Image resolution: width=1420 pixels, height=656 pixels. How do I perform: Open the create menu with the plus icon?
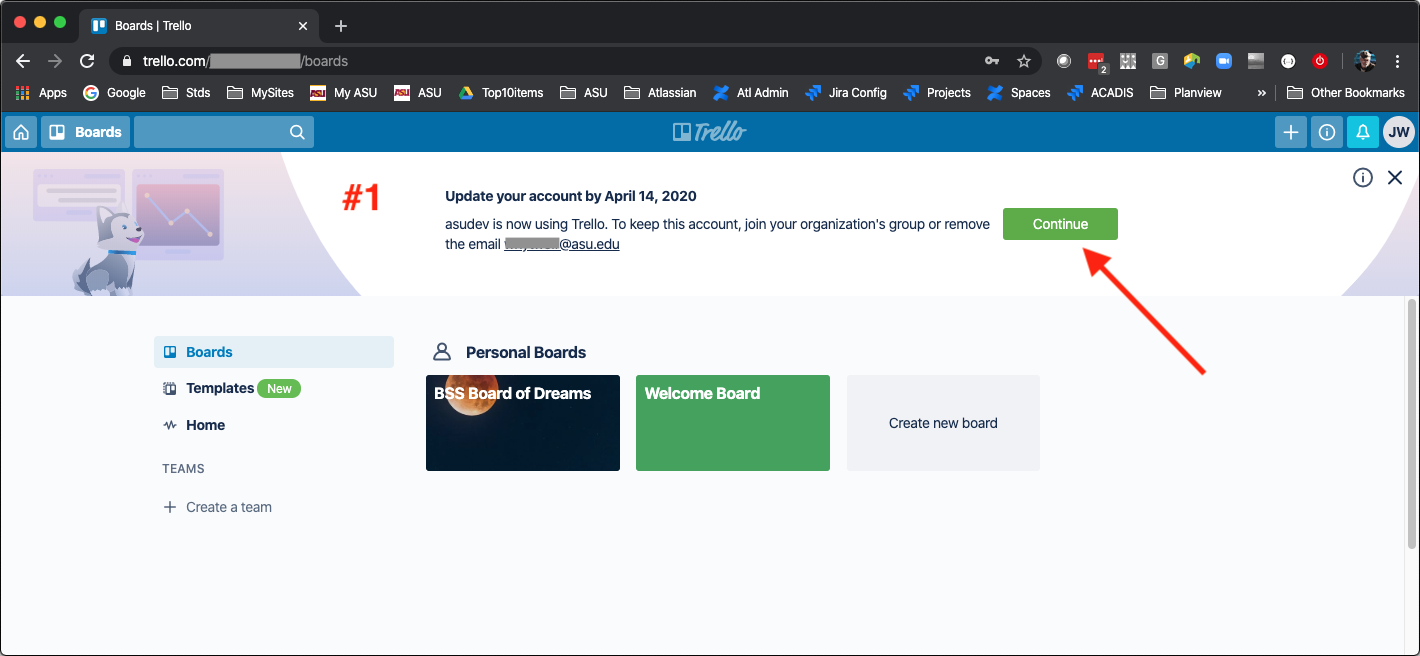[x=1290, y=131]
